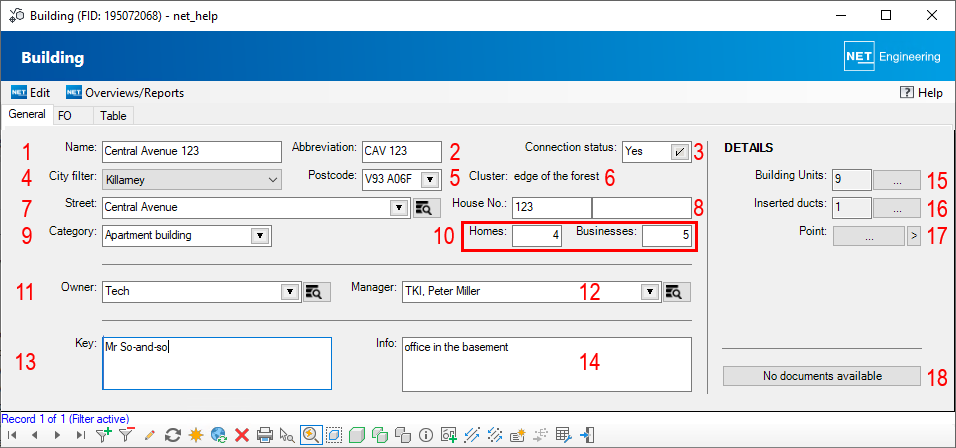
Task: Click the magnifier zoom icon in toolbar
Action: coord(310,435)
